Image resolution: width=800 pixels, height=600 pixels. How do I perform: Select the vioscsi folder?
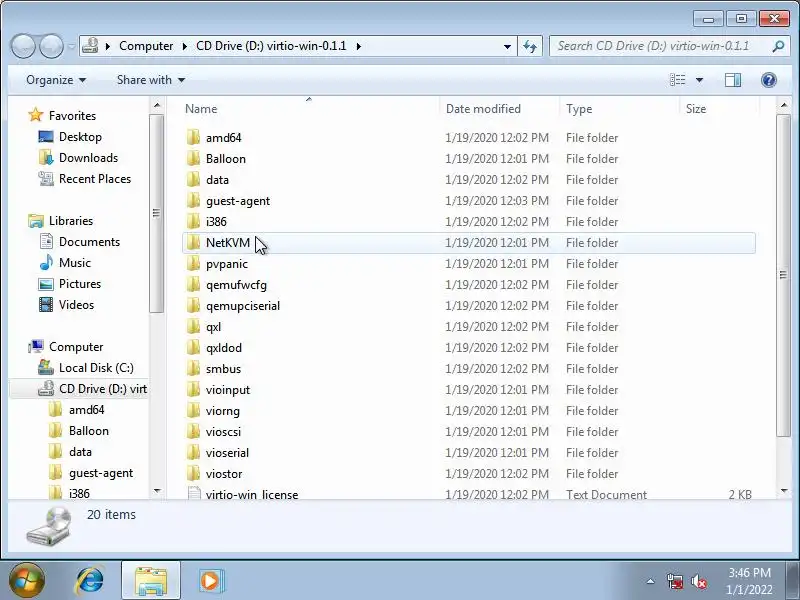coord(223,432)
